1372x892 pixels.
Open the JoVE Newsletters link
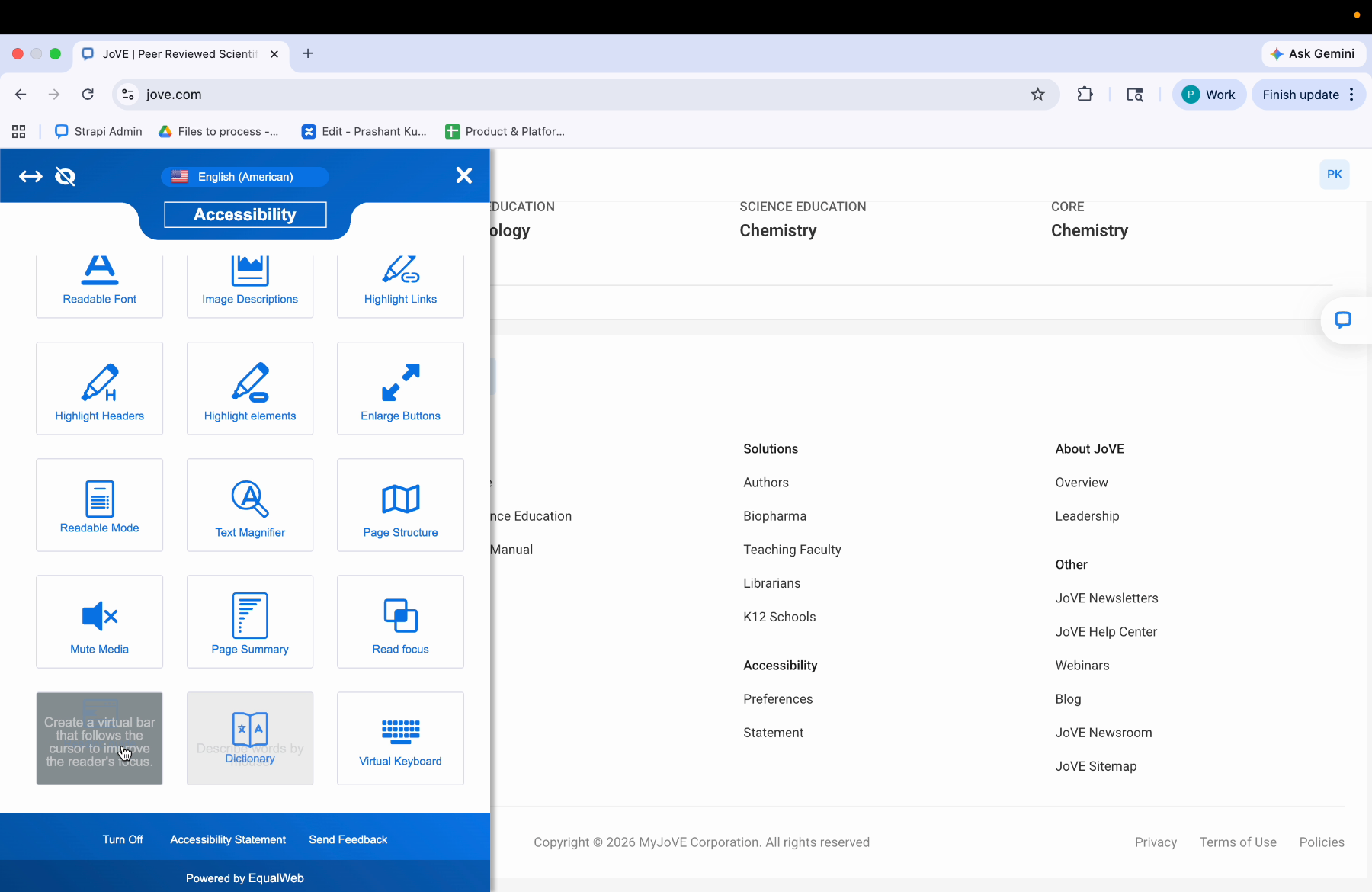1106,598
